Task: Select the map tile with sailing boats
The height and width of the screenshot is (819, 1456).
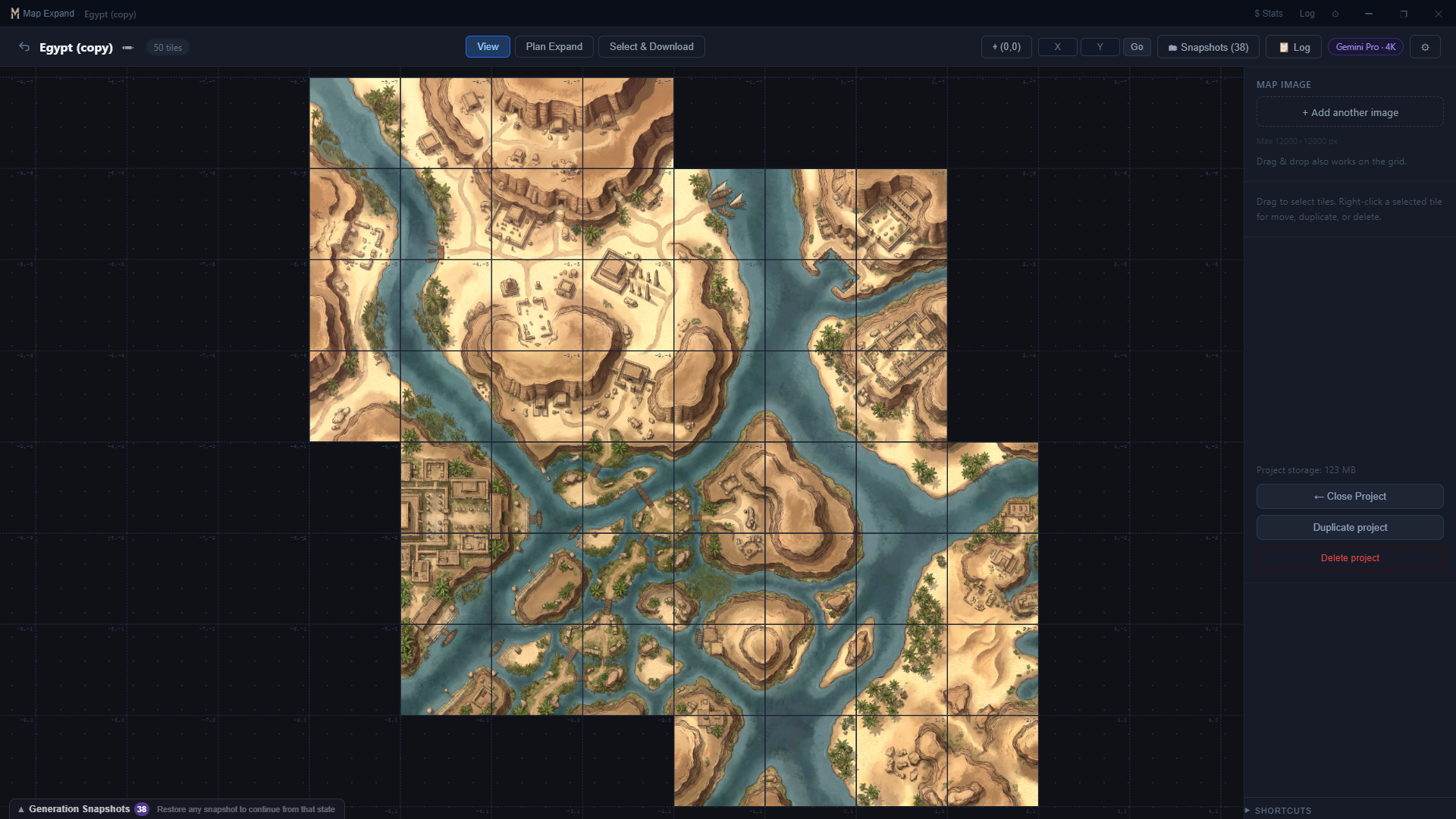Action: coord(719,214)
